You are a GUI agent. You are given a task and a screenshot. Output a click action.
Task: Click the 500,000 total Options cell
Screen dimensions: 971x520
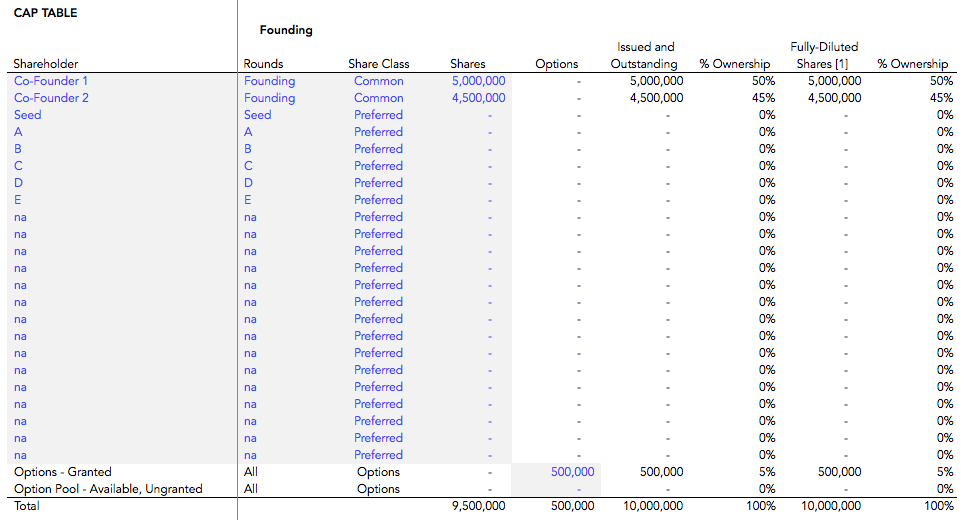coord(572,506)
